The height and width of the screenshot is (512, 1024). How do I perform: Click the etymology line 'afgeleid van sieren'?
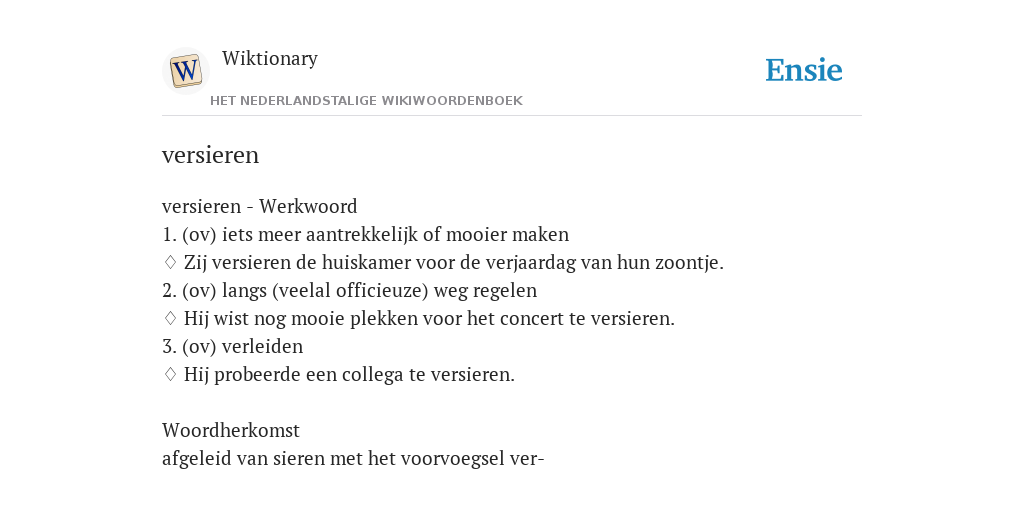click(353, 458)
